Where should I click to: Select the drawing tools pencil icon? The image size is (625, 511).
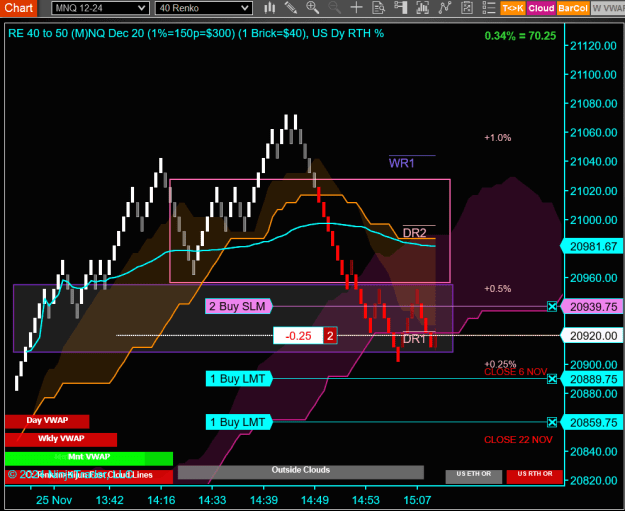point(291,8)
